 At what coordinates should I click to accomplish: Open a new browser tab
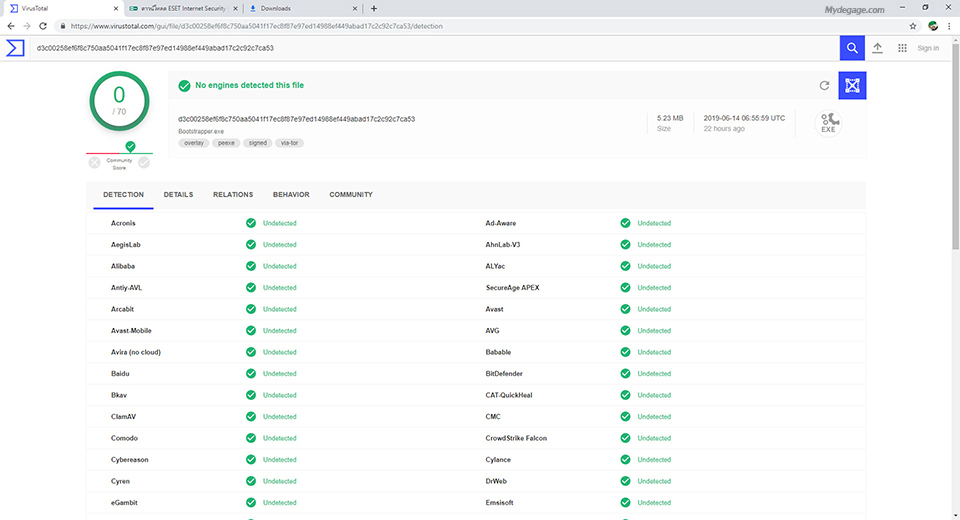click(x=373, y=9)
